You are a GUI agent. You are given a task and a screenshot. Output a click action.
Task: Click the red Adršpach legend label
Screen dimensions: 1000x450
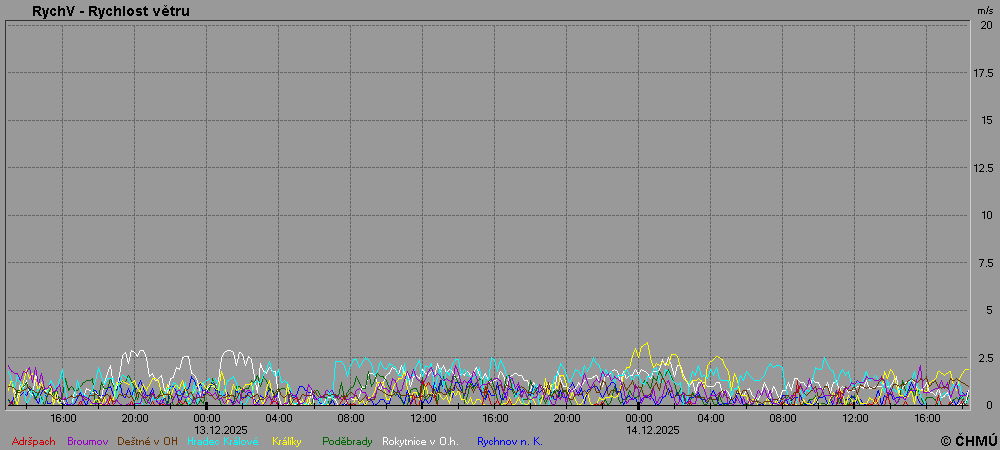33,441
